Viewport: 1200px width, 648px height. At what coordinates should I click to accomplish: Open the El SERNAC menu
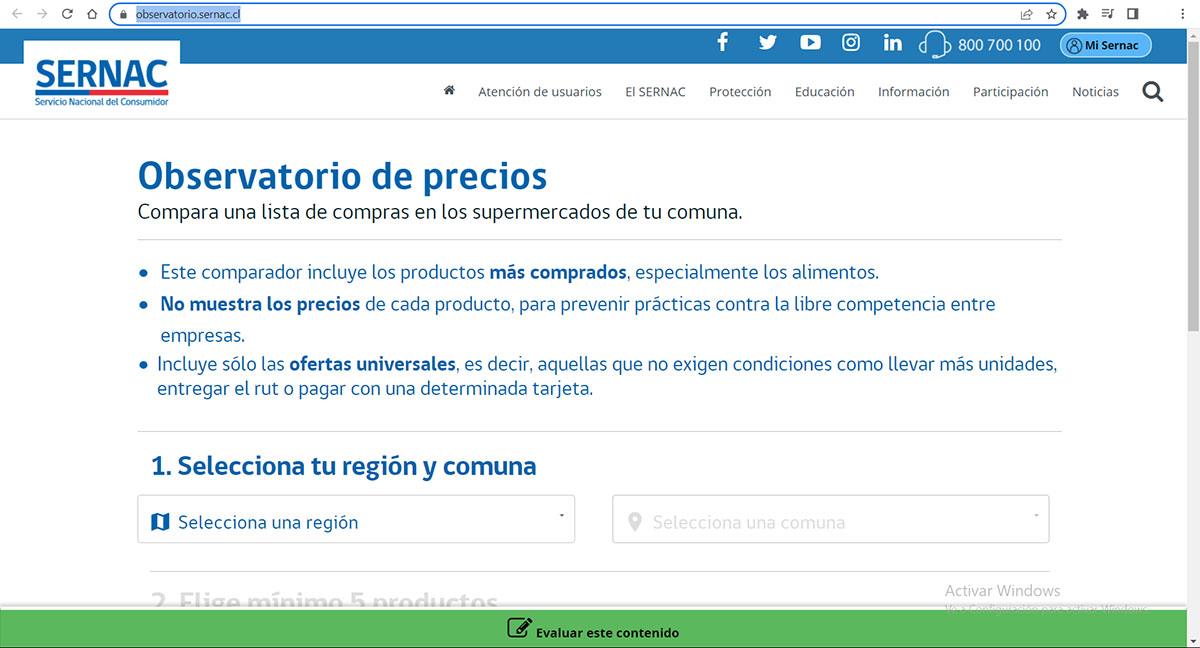pos(655,91)
